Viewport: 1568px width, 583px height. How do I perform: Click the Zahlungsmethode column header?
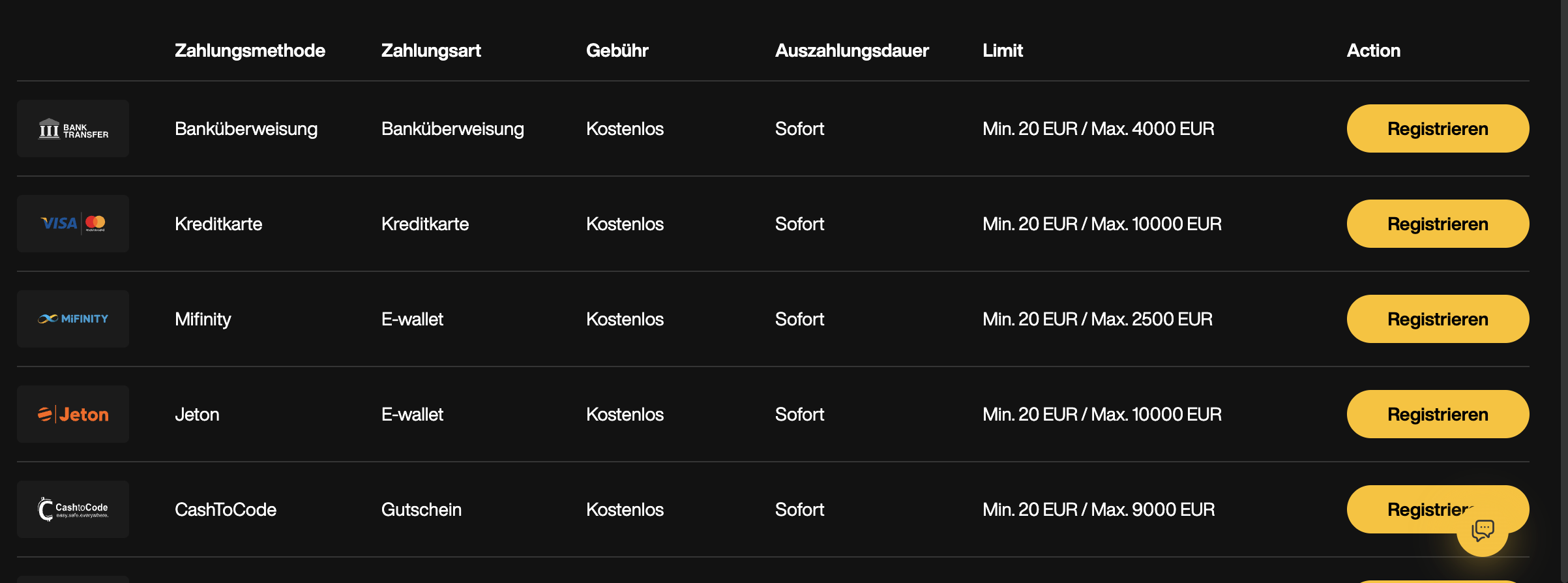tap(250, 51)
